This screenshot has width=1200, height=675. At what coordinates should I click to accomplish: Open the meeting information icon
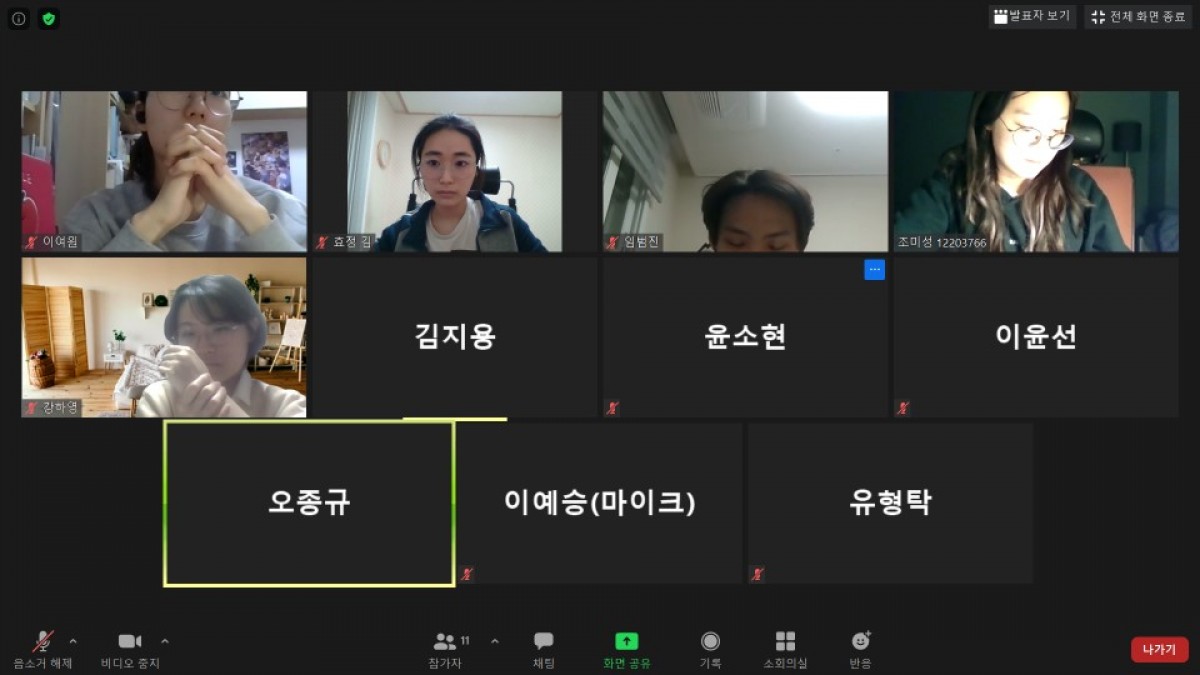coord(18,18)
